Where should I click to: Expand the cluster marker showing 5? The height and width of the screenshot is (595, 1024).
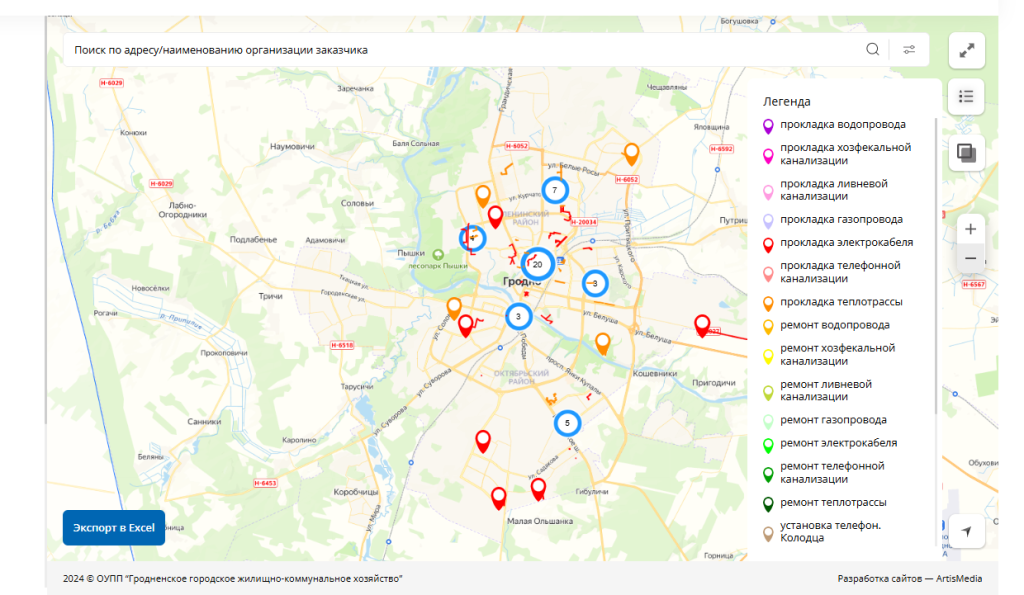point(566,423)
